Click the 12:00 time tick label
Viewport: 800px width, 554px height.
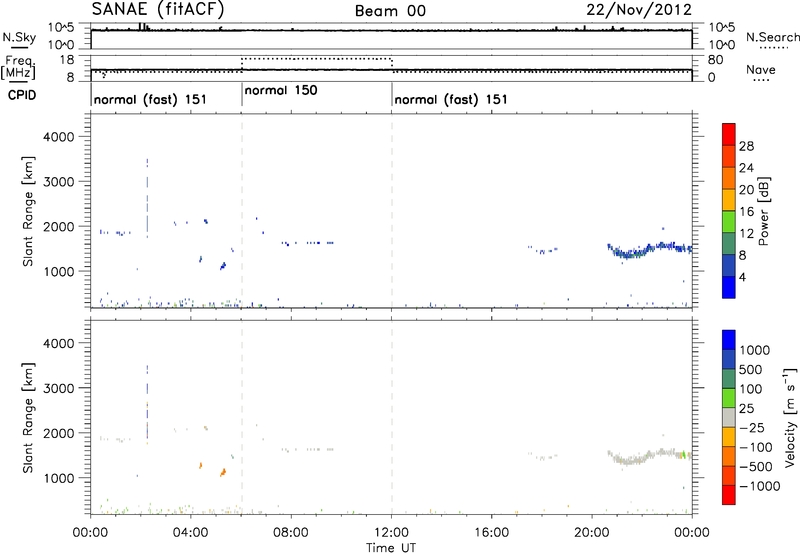[x=391, y=533]
